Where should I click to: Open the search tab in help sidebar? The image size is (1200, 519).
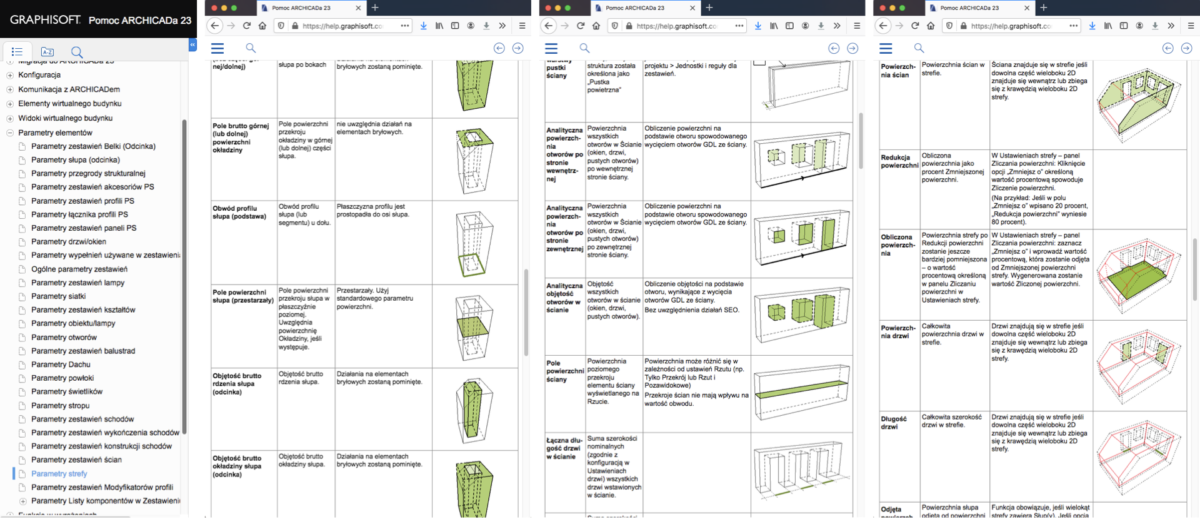tap(77, 51)
